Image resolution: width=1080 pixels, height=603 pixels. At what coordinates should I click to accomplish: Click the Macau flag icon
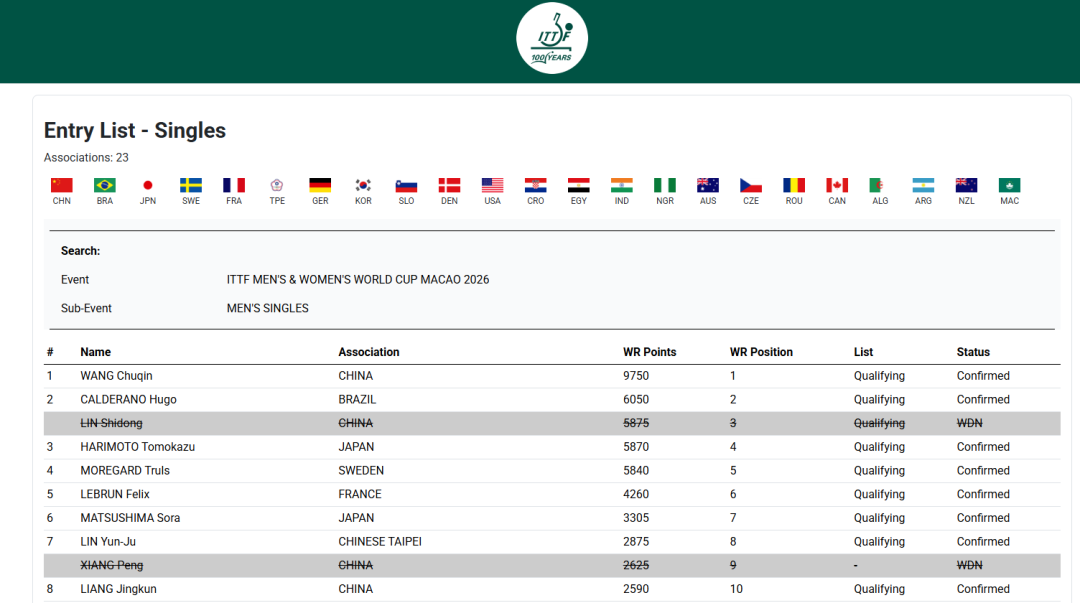coord(1009,185)
